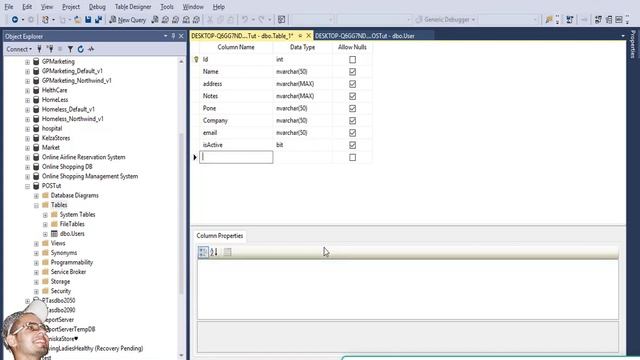
Task: Select the Security folder in POSTut
Action: click(x=61, y=291)
